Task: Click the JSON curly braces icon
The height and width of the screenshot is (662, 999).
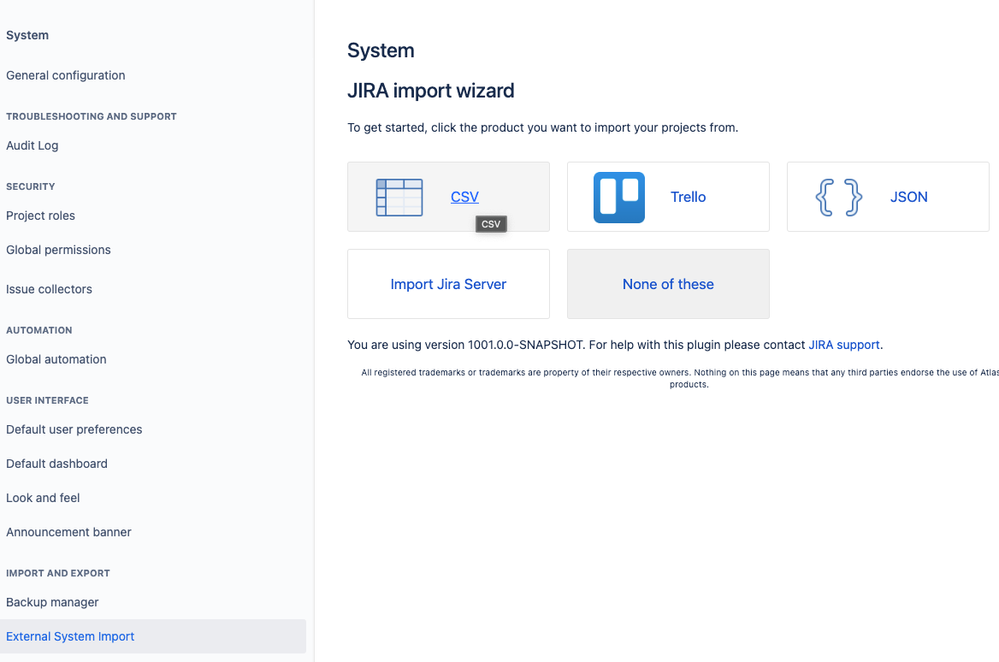Action: click(838, 196)
